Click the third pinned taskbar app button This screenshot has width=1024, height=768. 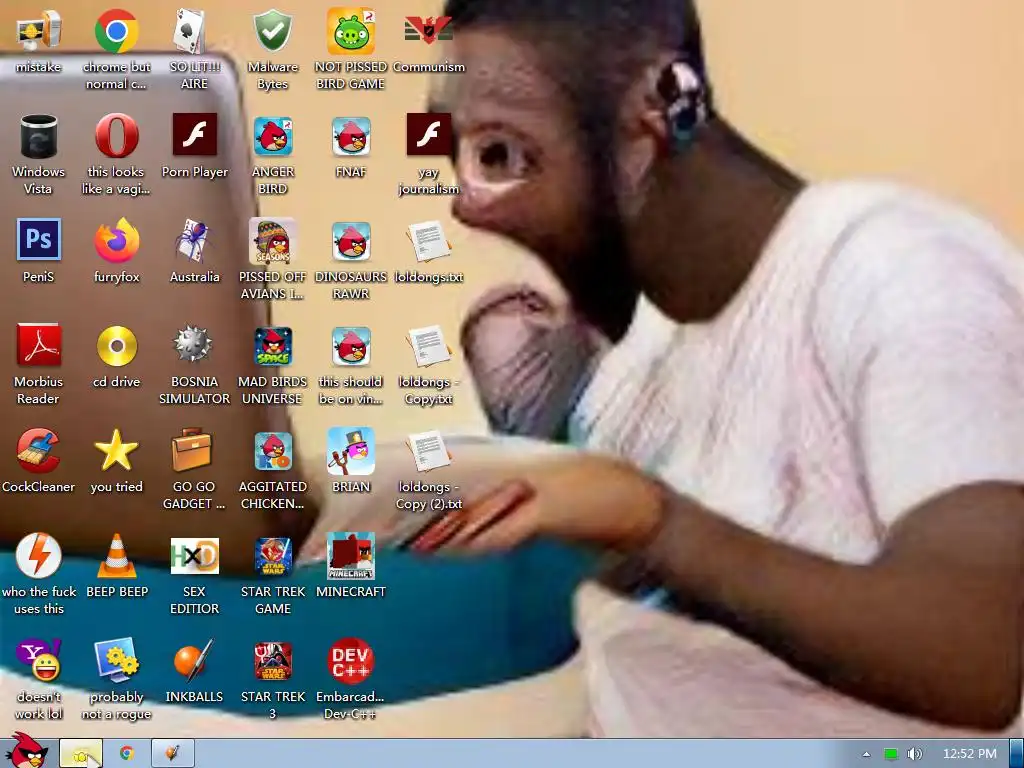(172, 754)
